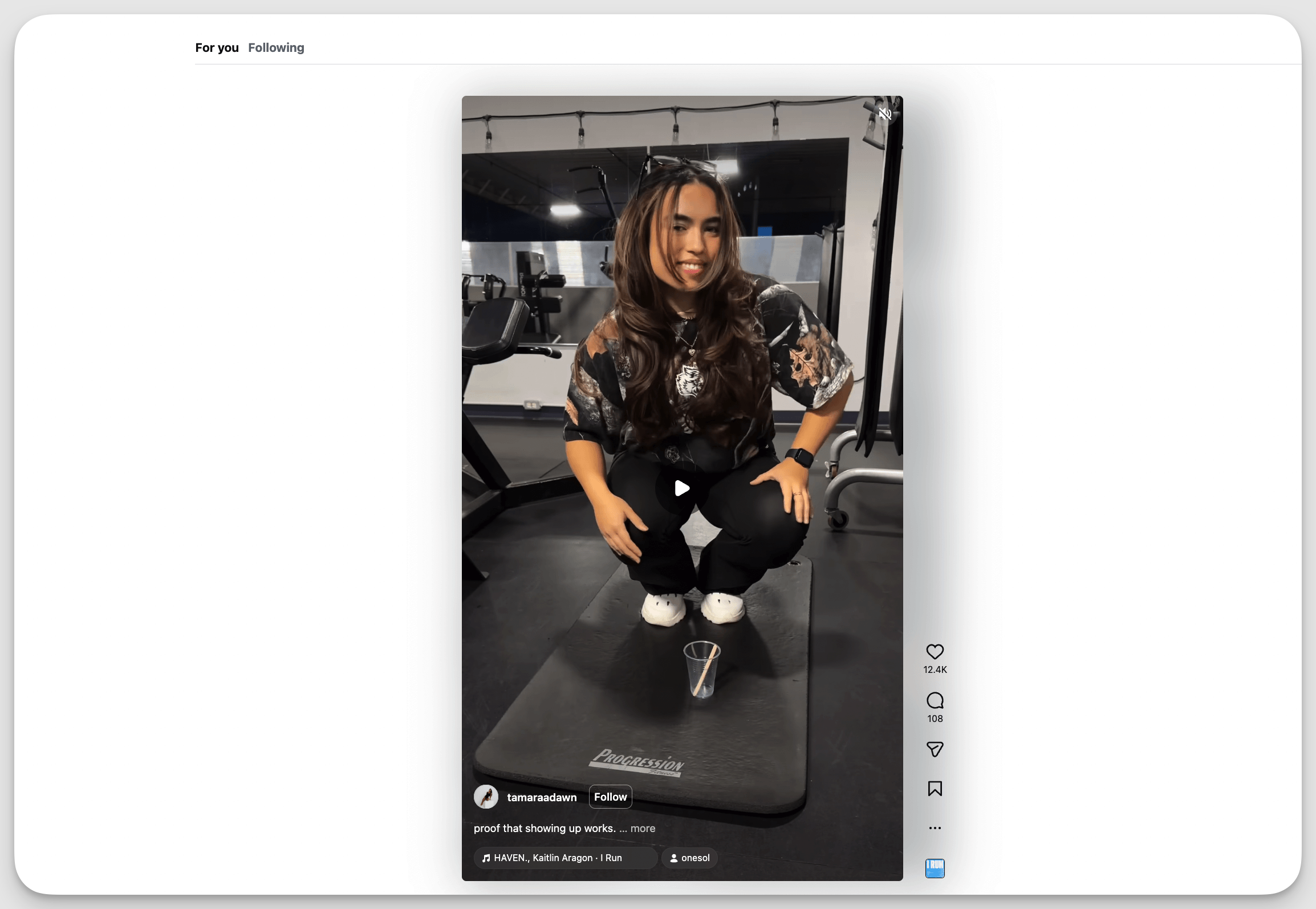1316x909 pixels.
Task: Click tamaraadawn's profile avatar
Action: [486, 797]
